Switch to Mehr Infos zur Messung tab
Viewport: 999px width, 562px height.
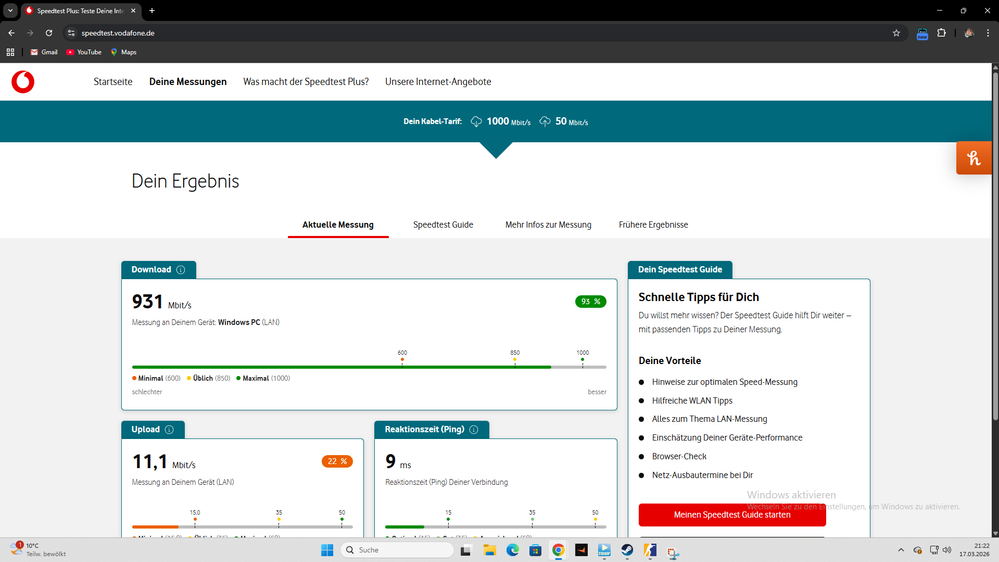pyautogui.click(x=548, y=225)
